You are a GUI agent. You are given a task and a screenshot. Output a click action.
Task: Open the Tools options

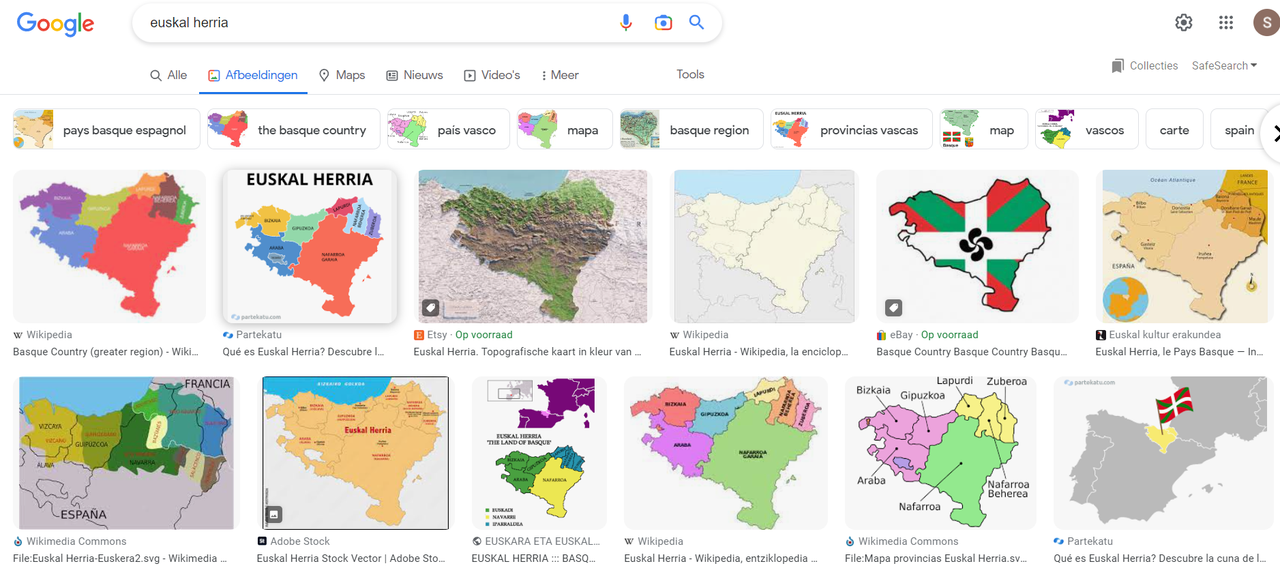[690, 74]
